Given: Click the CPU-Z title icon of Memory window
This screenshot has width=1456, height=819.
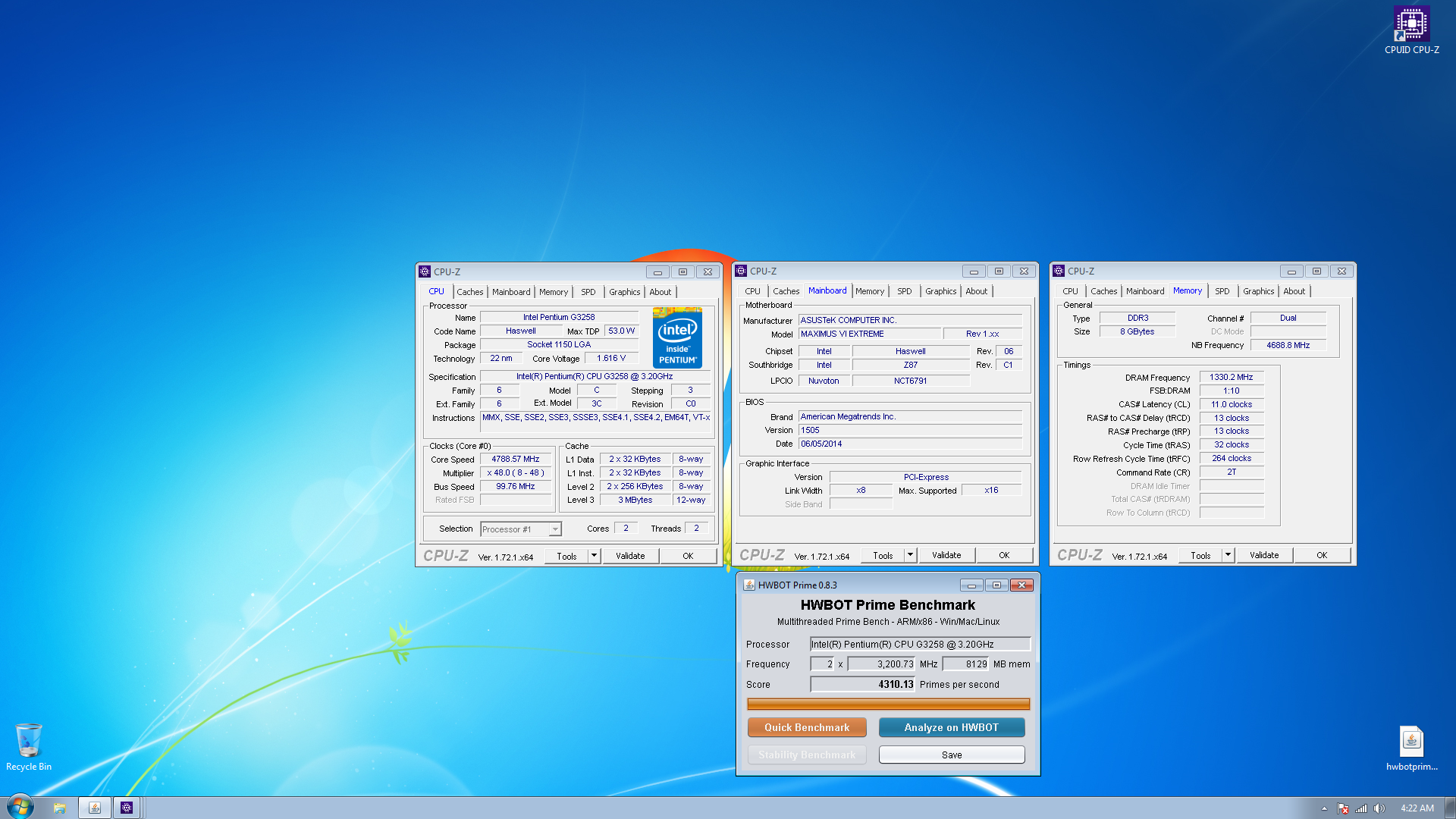Looking at the screenshot, I should coord(1059,271).
